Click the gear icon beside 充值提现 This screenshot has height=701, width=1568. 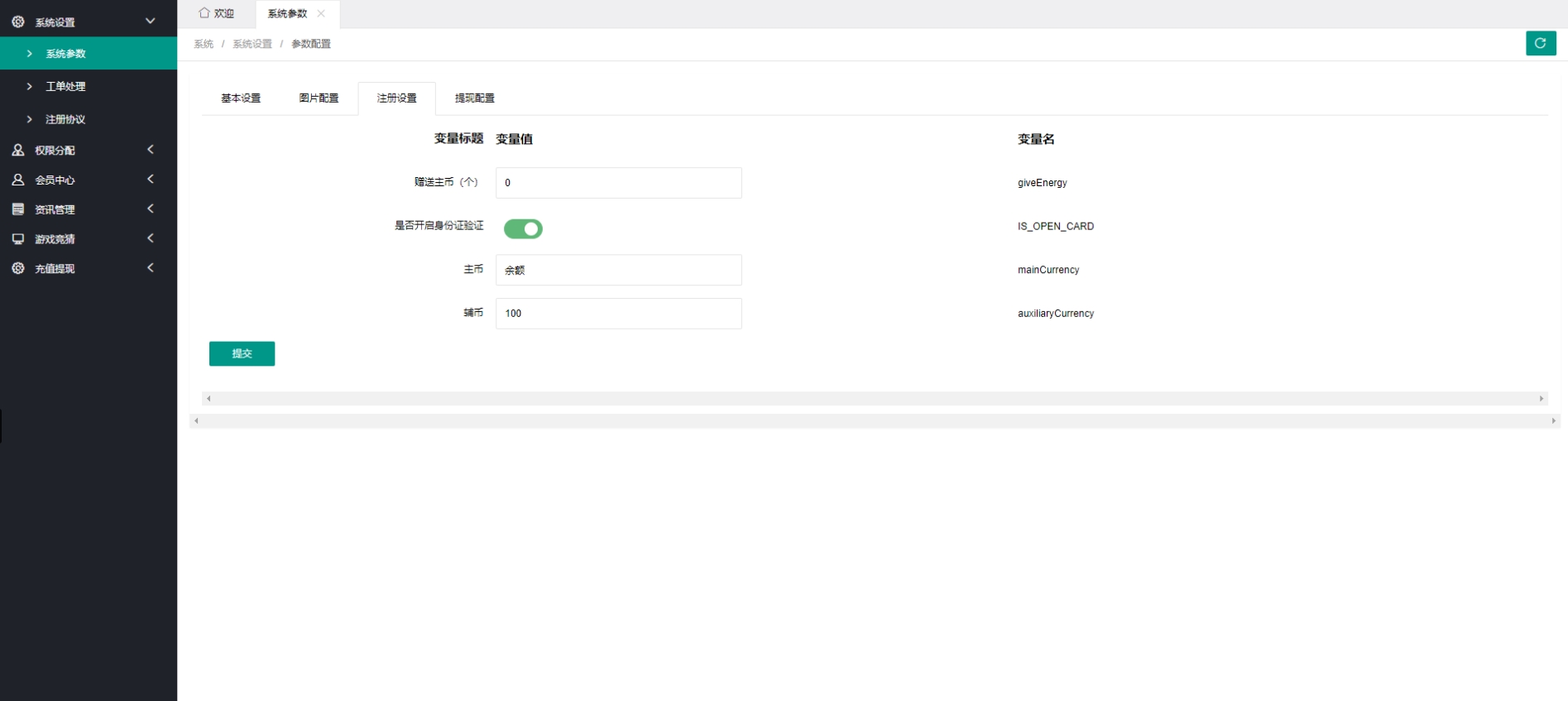[x=18, y=268]
